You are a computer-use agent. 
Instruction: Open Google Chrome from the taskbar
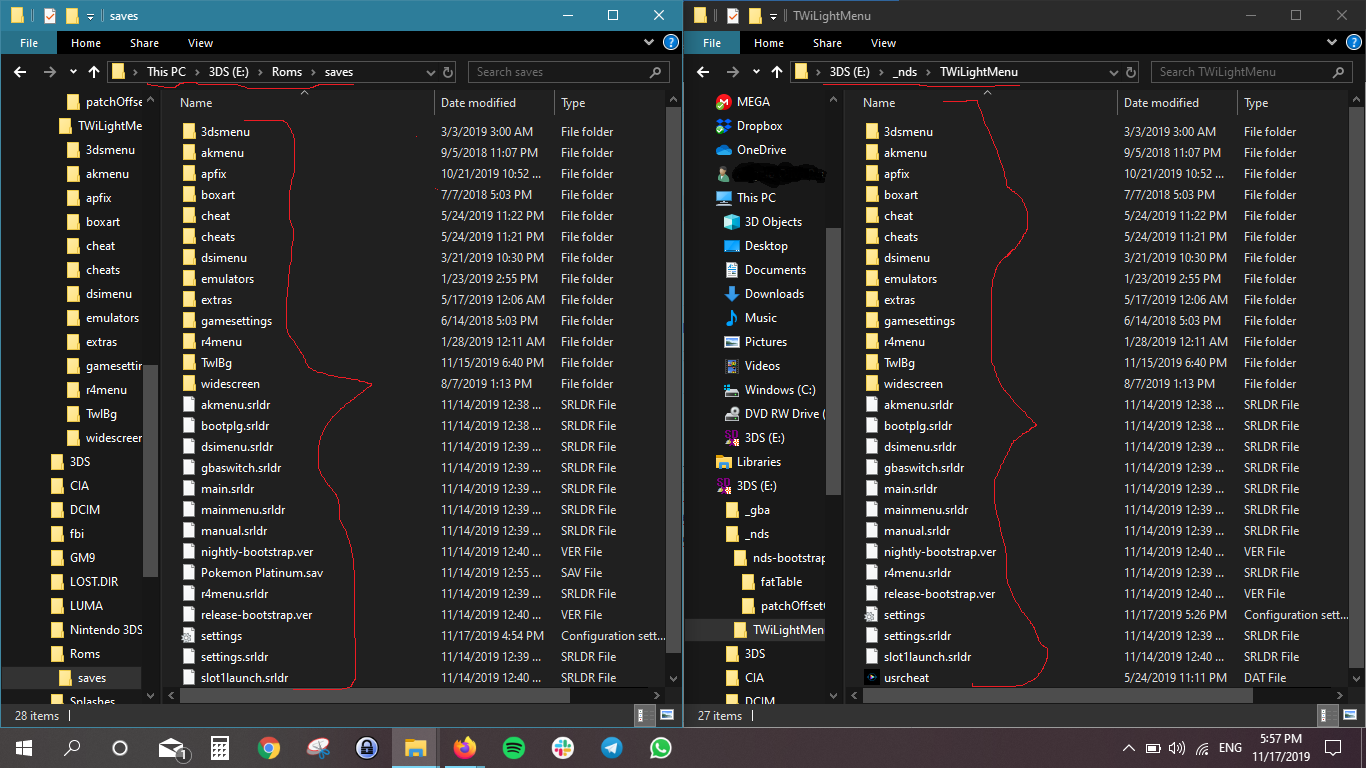click(x=268, y=747)
